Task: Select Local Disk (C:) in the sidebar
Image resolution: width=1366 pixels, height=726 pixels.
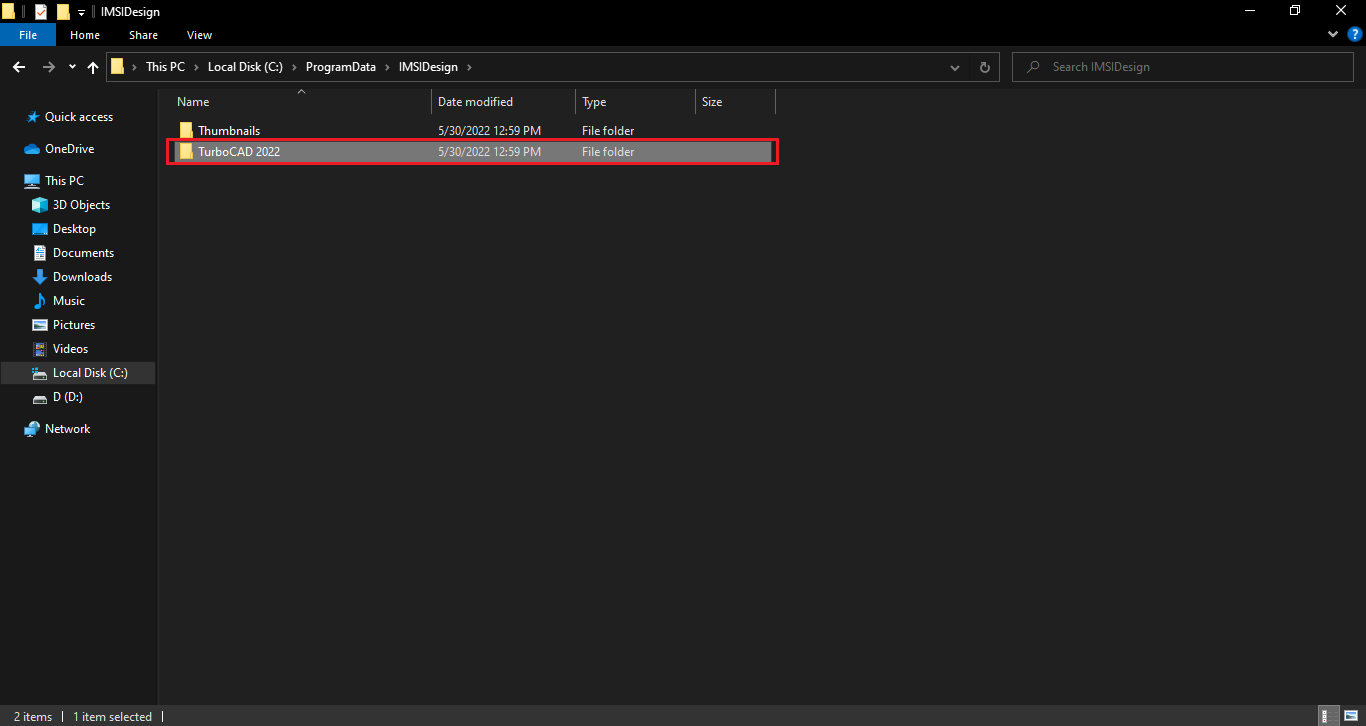Action: [x=78, y=373]
